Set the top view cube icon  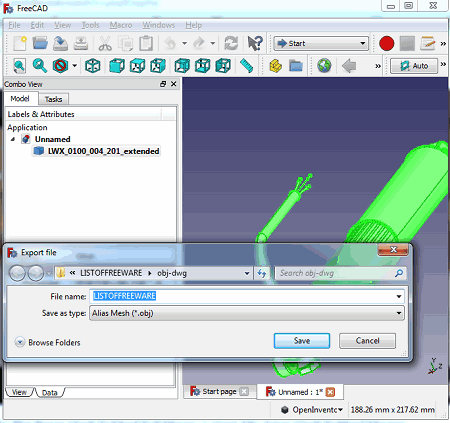(x=137, y=66)
